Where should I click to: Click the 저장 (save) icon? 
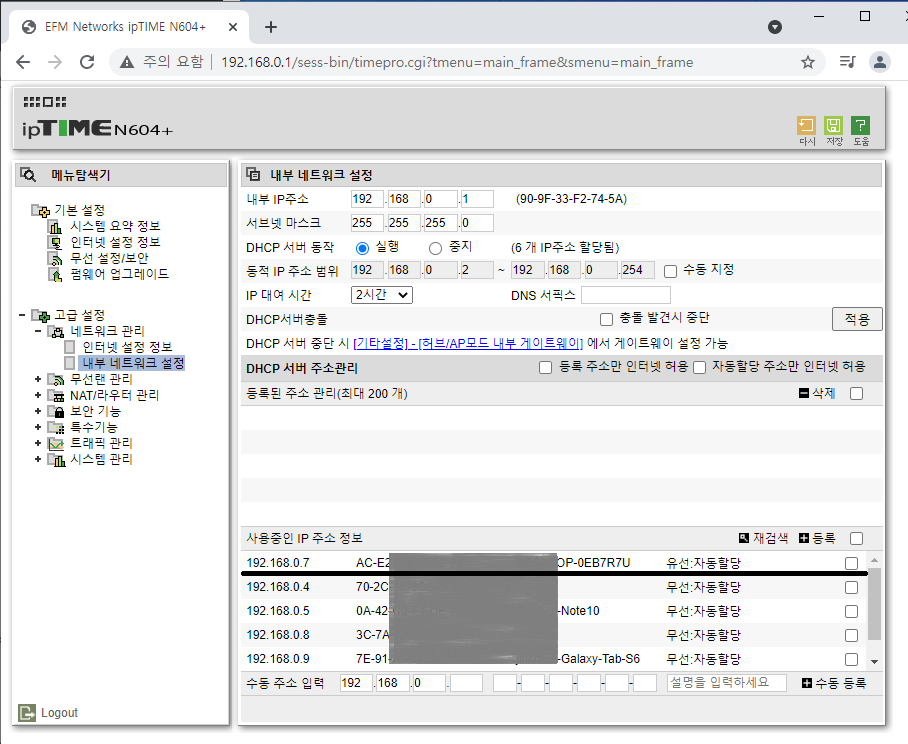tap(833, 126)
